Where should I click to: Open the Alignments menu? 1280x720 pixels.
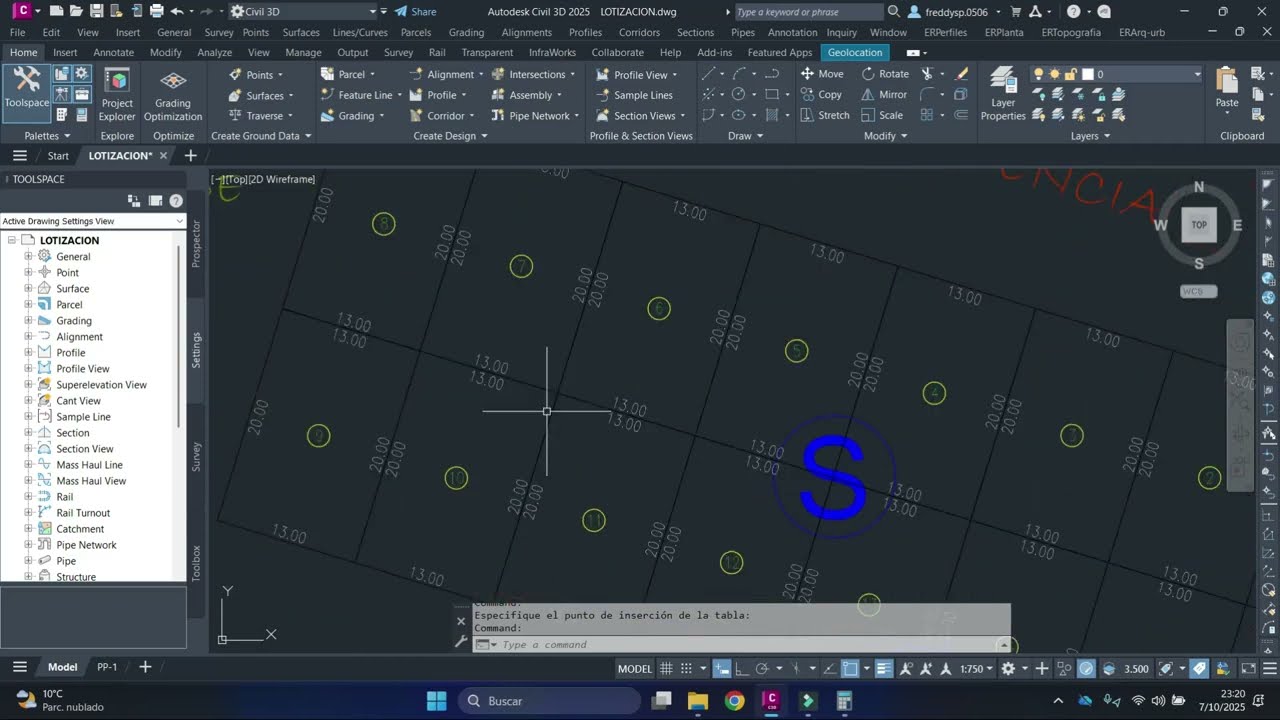pyautogui.click(x=527, y=32)
